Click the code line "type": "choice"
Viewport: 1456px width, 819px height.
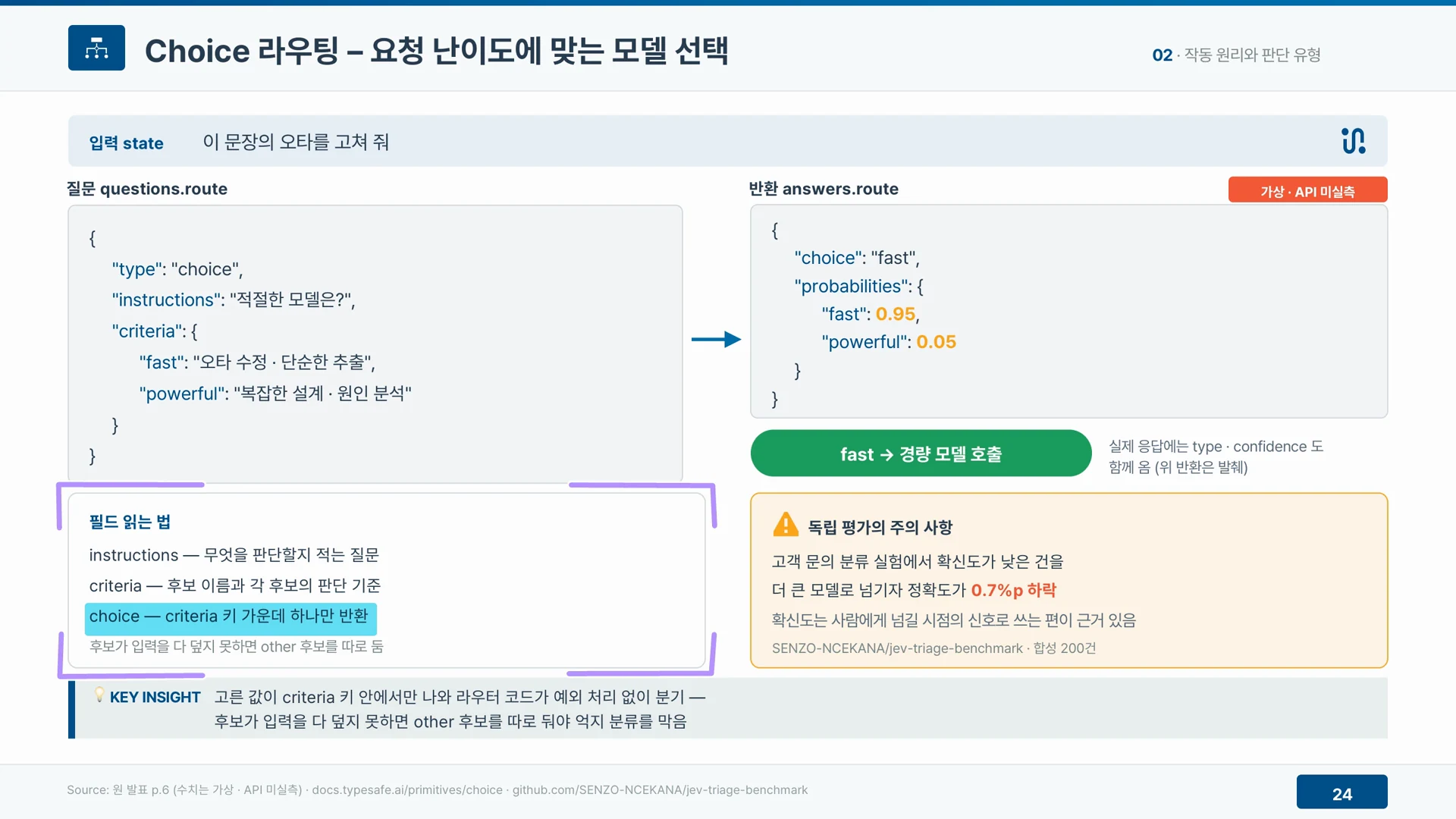(x=177, y=269)
